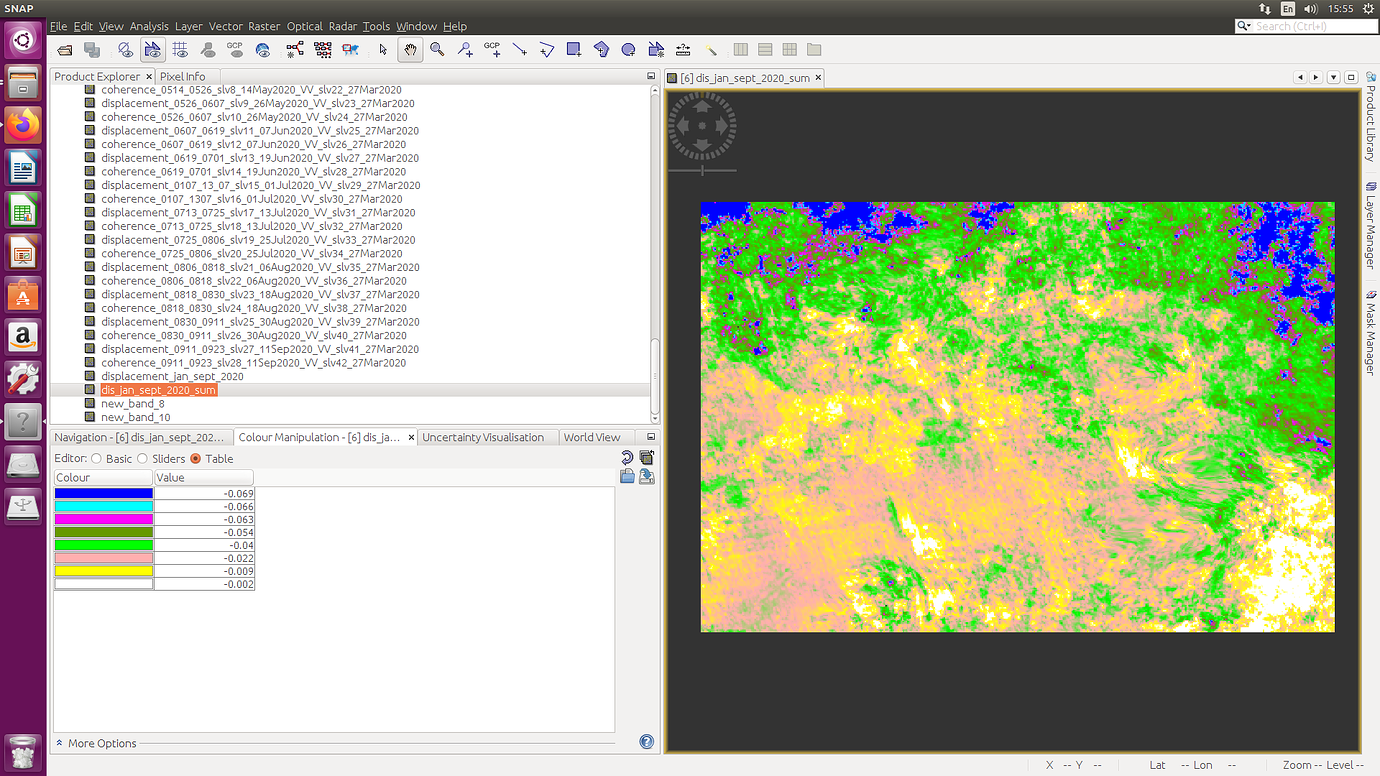The width and height of the screenshot is (1380, 776).
Task: Select the draw rectangle tool
Action: point(574,49)
